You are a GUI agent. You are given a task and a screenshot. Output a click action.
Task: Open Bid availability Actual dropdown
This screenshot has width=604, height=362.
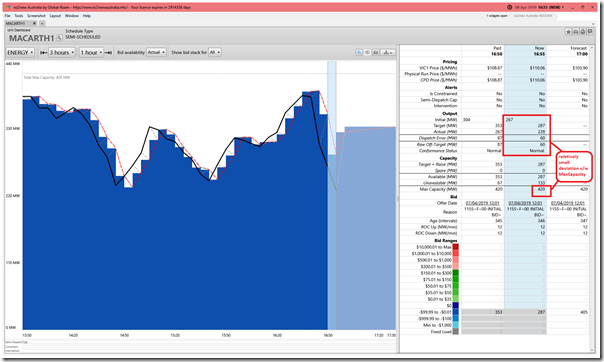pyautogui.click(x=156, y=52)
